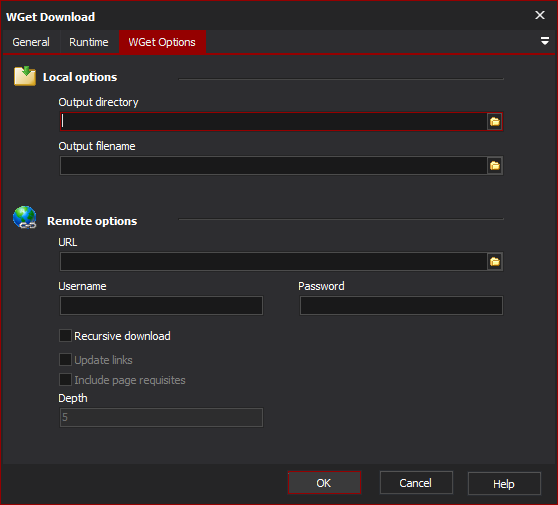This screenshot has height=505, width=558.
Task: Switch to the Runtime tab
Action: pyautogui.click(x=89, y=42)
